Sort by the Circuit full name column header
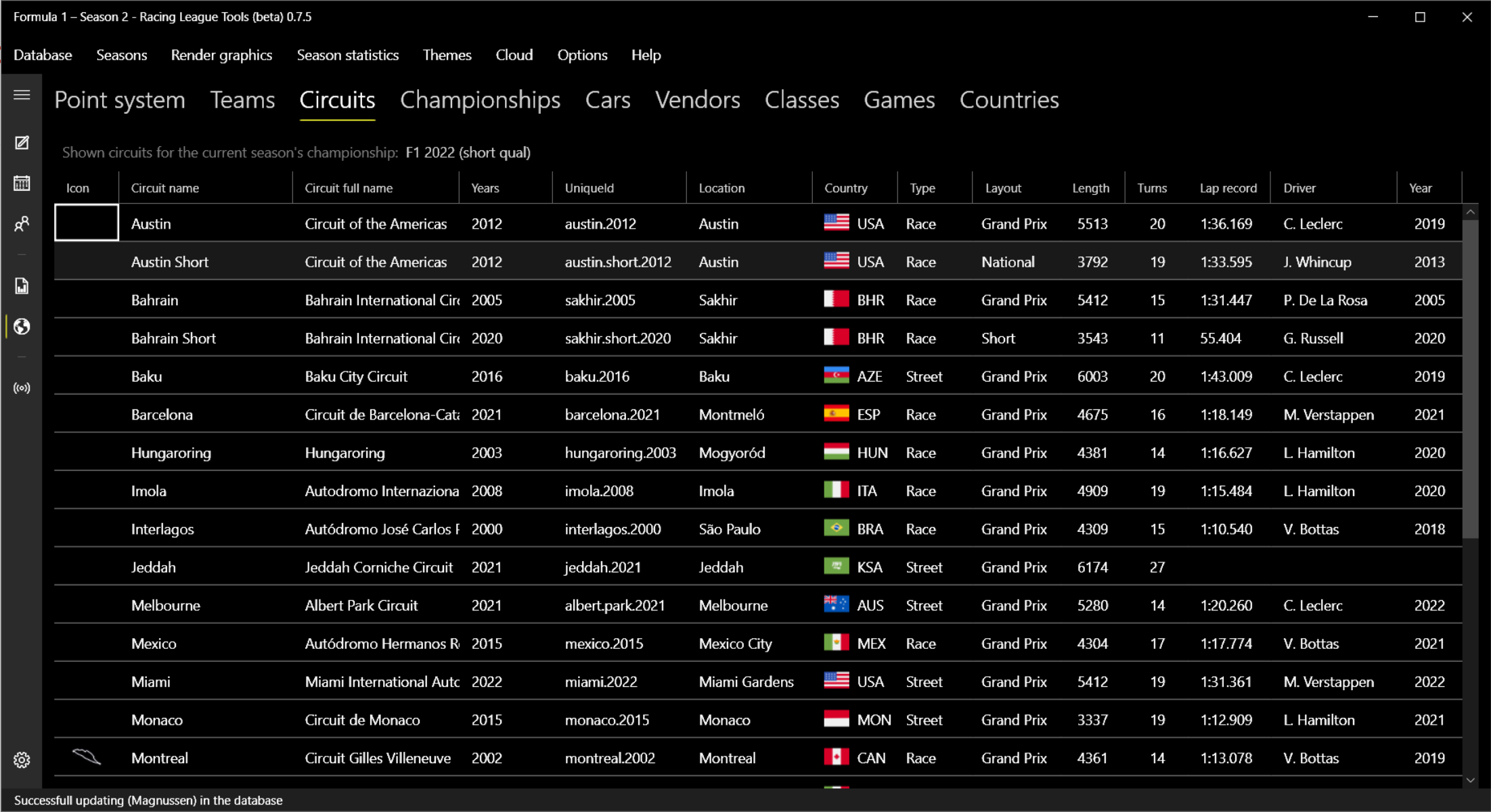 (x=376, y=188)
